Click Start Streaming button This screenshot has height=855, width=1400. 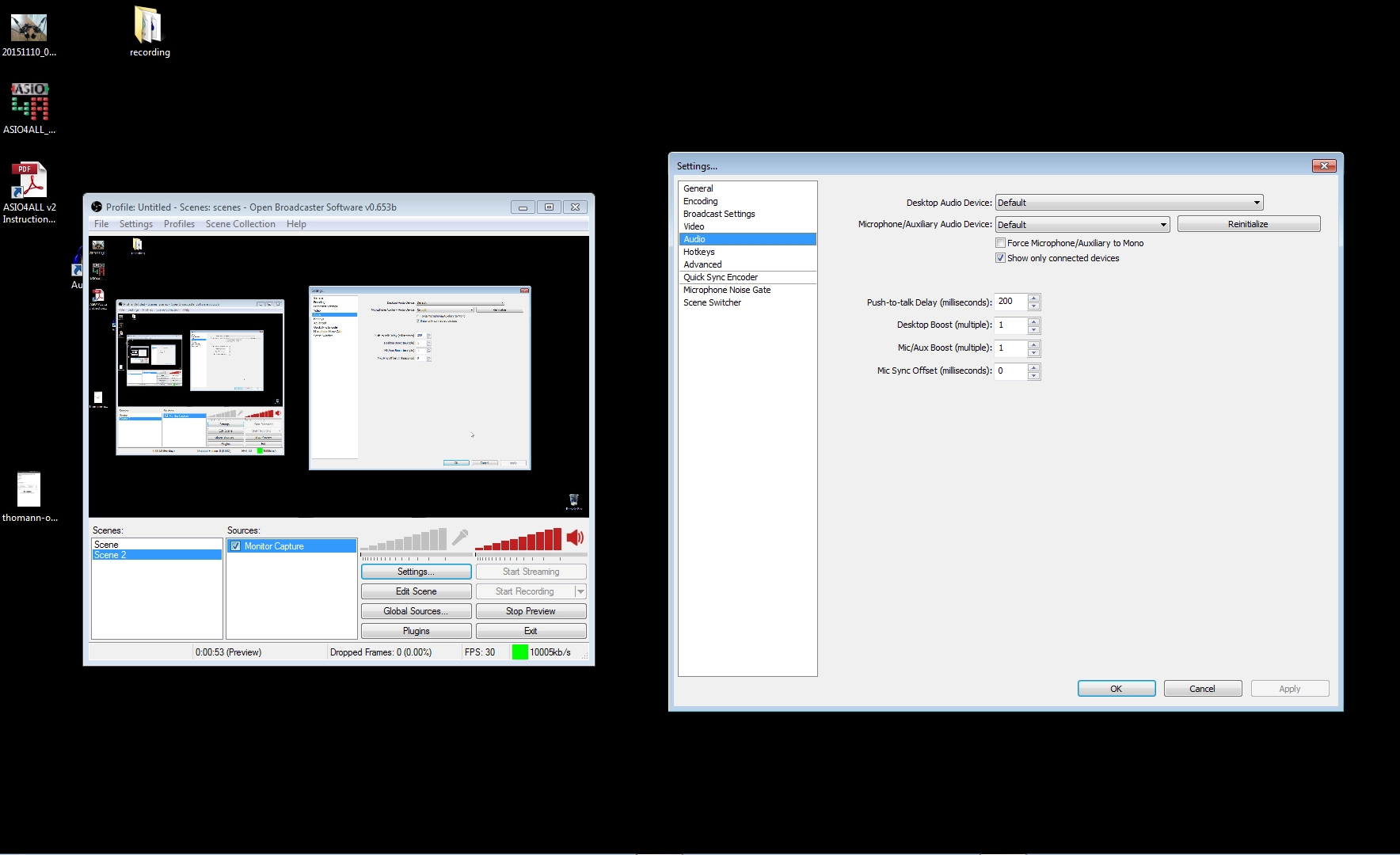pos(531,572)
